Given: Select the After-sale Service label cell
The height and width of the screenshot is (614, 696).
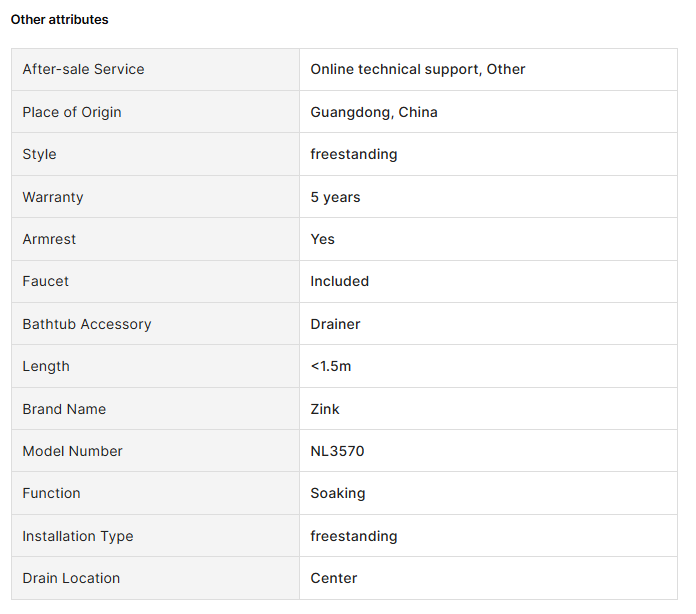Looking at the screenshot, I should [155, 70].
